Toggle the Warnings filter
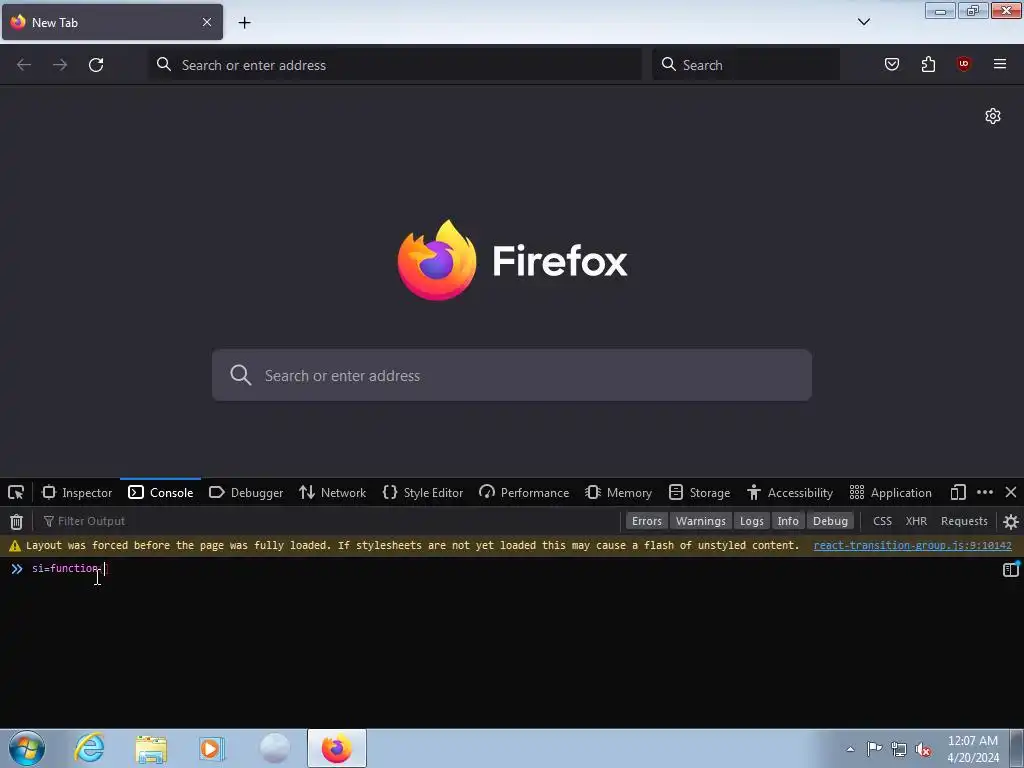This screenshot has width=1024, height=768. (x=701, y=521)
